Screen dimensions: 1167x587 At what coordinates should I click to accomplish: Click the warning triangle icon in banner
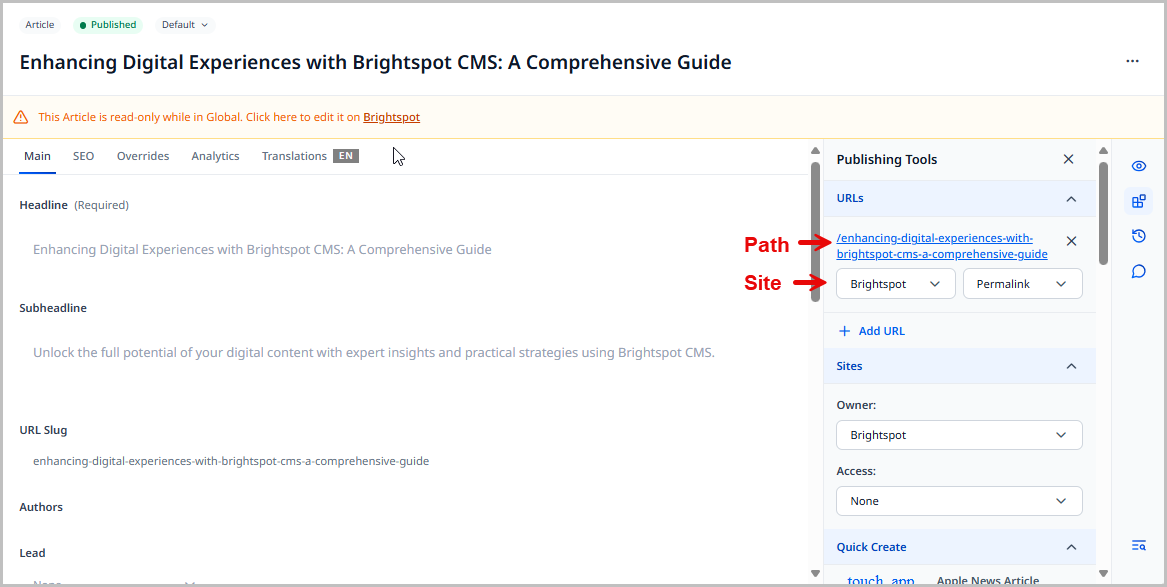(x=20, y=117)
